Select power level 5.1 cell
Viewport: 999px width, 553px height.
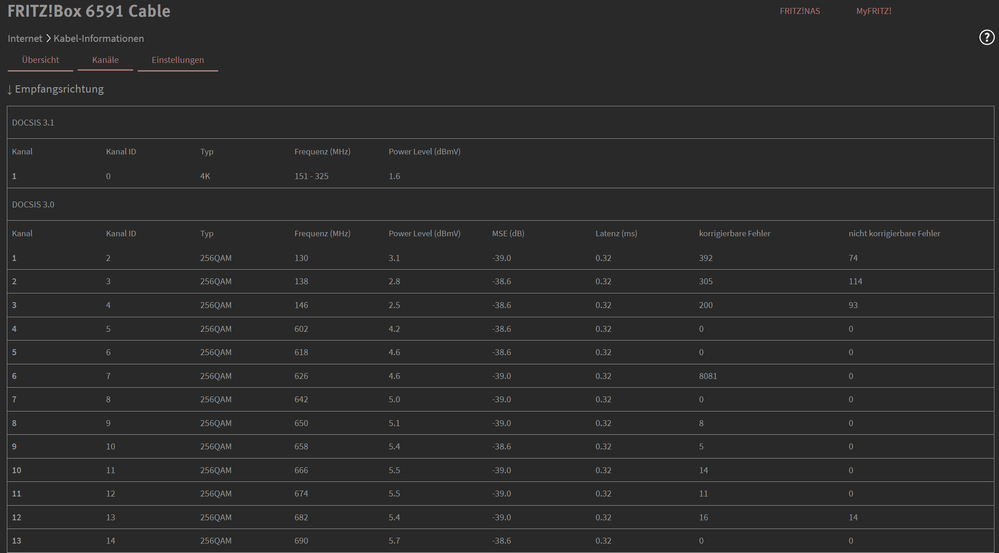pos(394,423)
